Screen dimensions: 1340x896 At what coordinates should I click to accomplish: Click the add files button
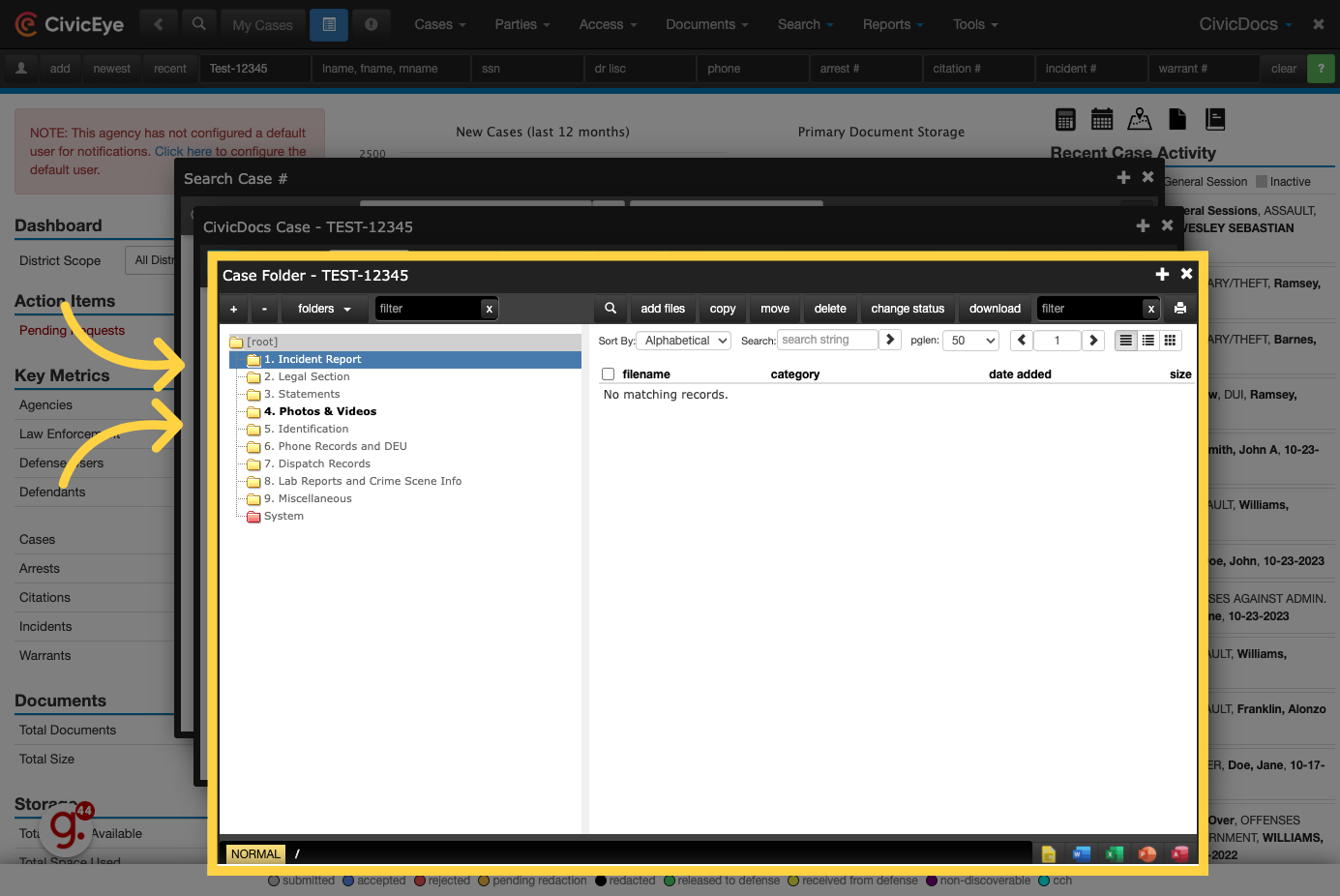coord(663,309)
